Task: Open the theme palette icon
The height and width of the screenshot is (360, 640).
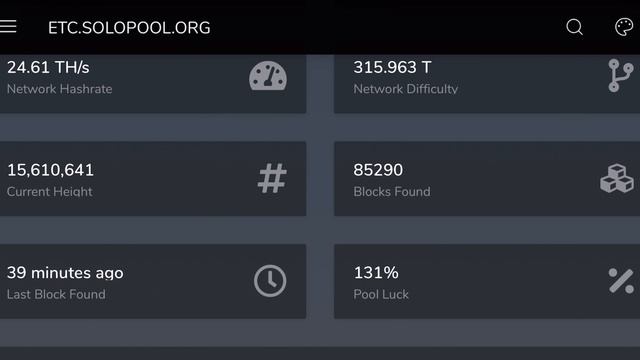Action: point(624,27)
